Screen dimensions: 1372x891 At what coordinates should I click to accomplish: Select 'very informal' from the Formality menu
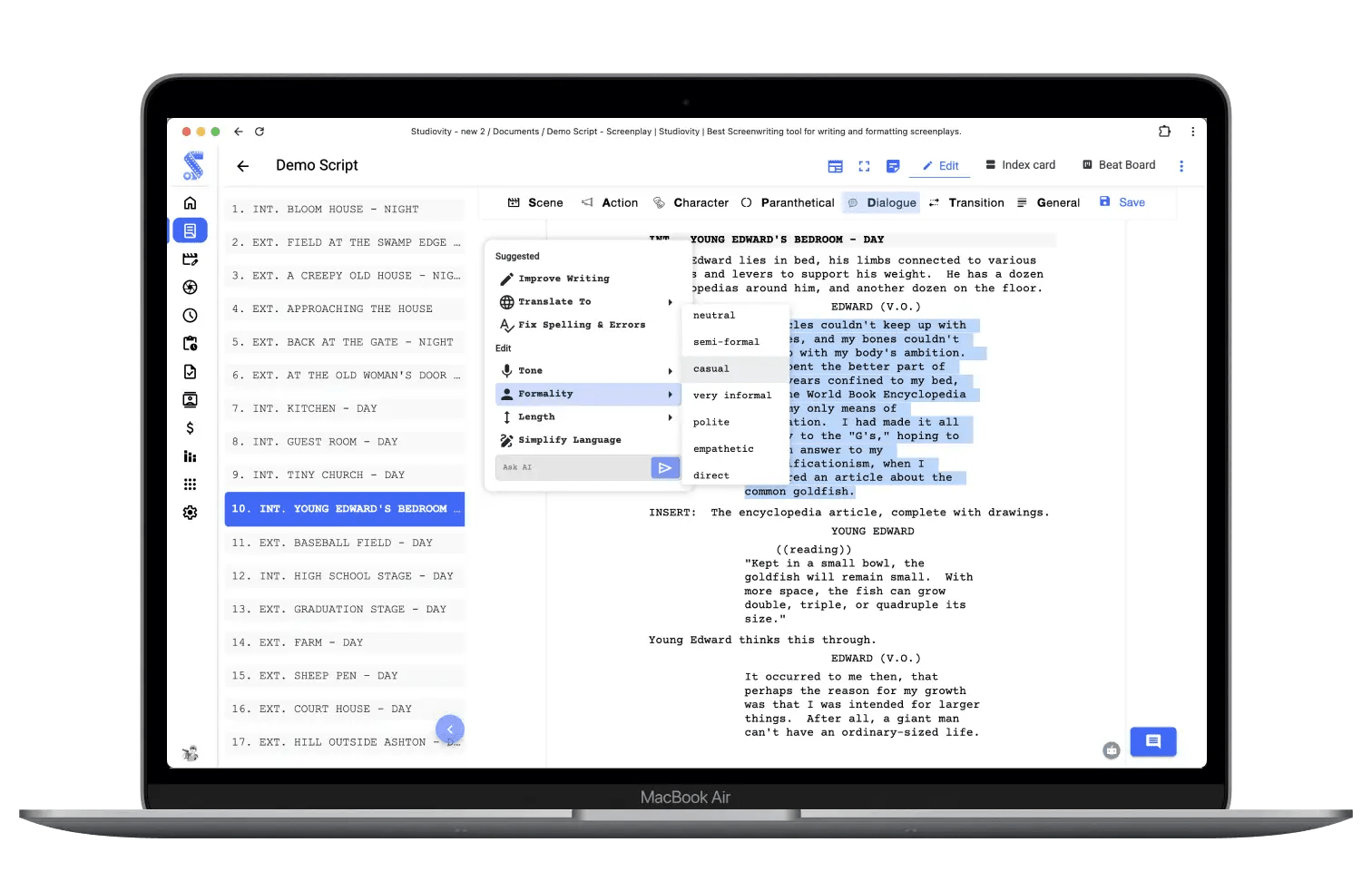point(732,395)
